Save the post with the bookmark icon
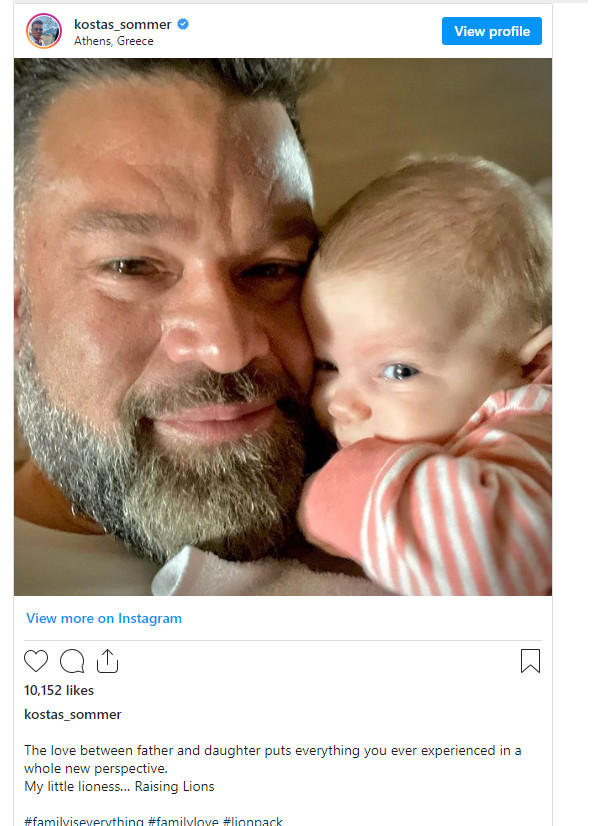The width and height of the screenshot is (605, 826). [530, 661]
